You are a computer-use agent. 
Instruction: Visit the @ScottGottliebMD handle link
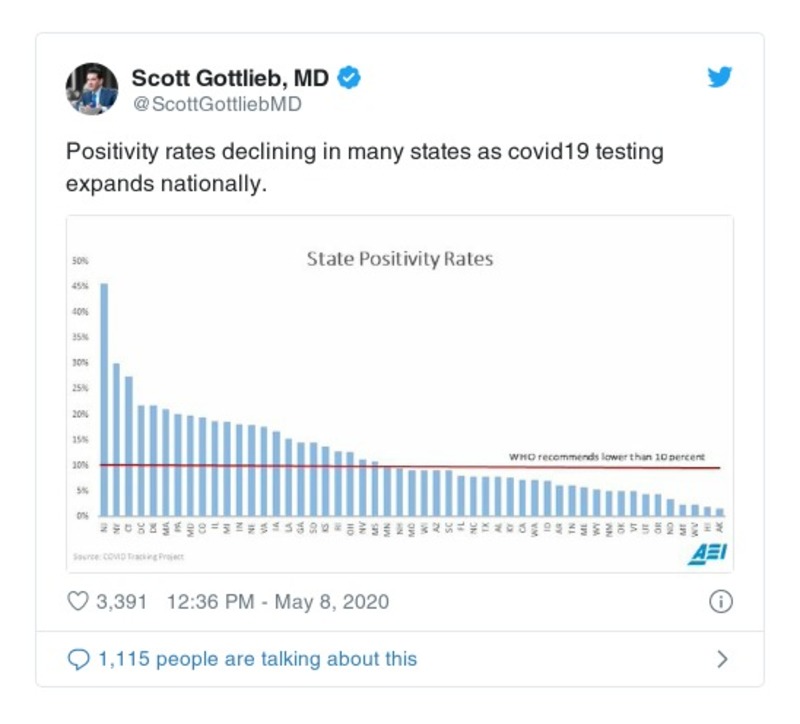(216, 104)
